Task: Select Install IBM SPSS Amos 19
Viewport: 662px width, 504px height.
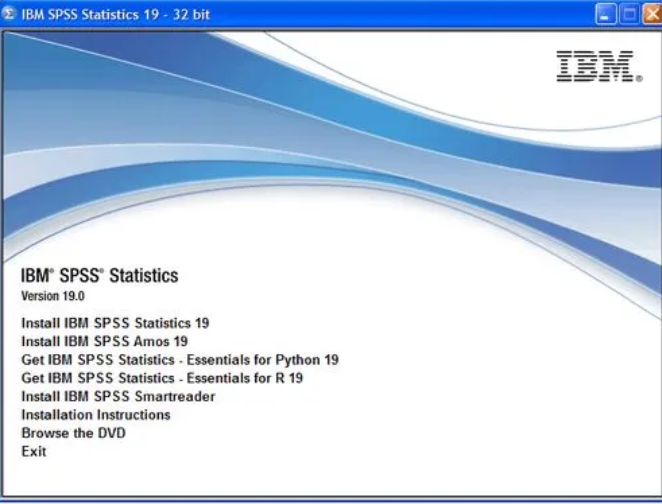Action: [x=105, y=341]
